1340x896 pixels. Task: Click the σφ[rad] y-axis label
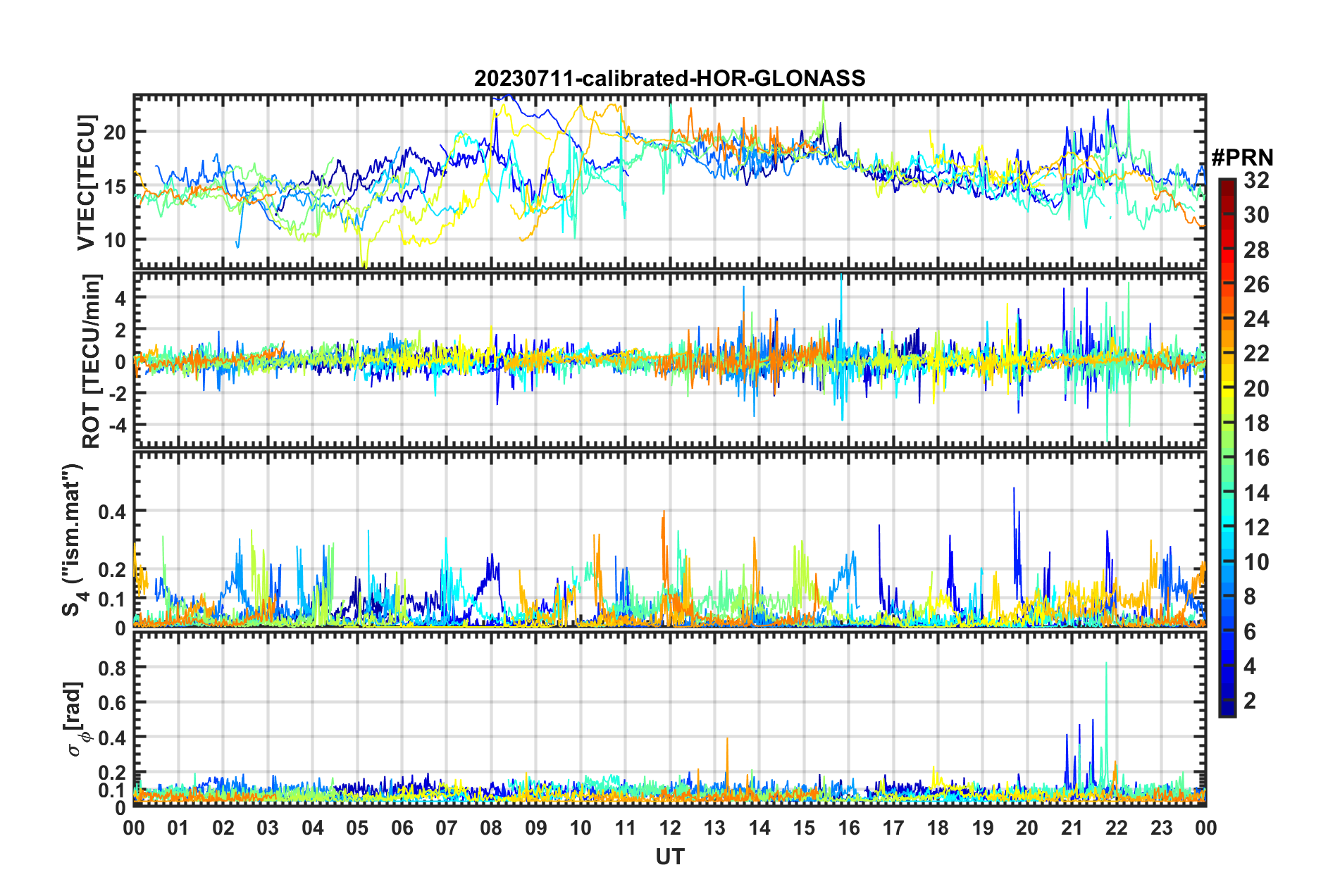75,718
